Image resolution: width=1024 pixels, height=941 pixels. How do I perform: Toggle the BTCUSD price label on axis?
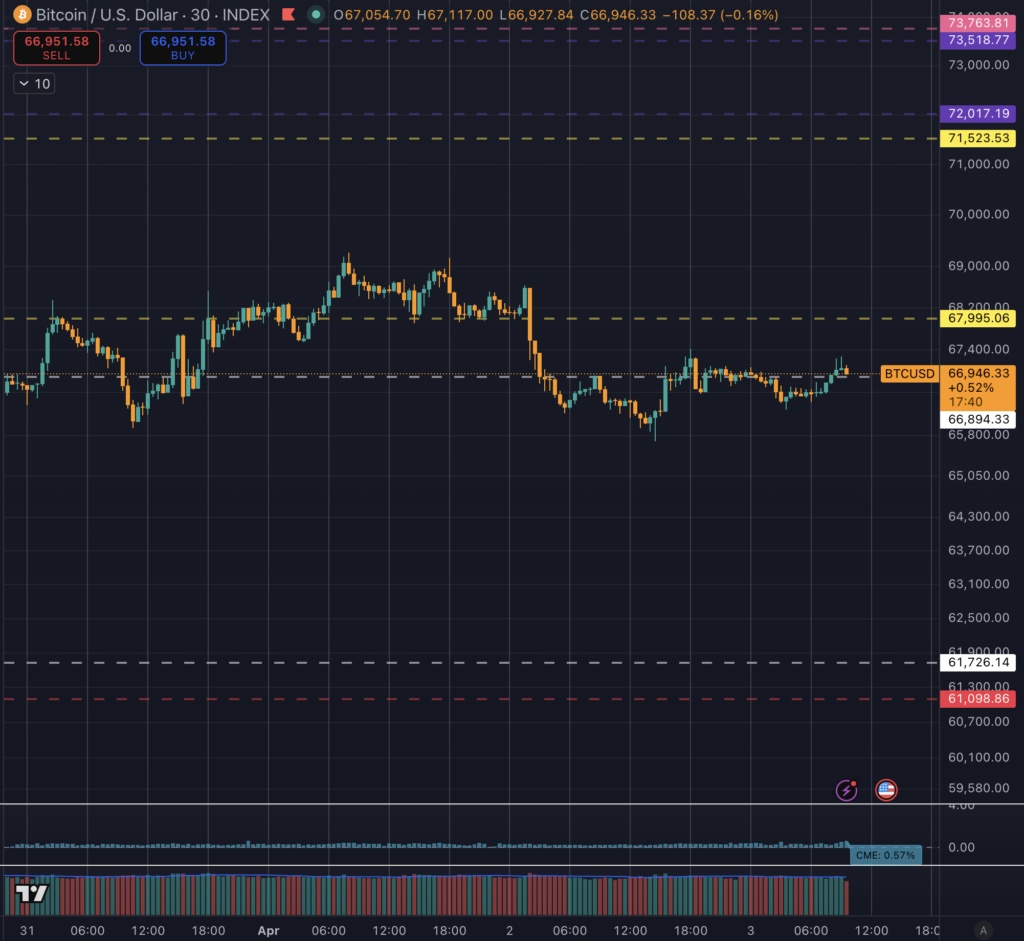(908, 374)
